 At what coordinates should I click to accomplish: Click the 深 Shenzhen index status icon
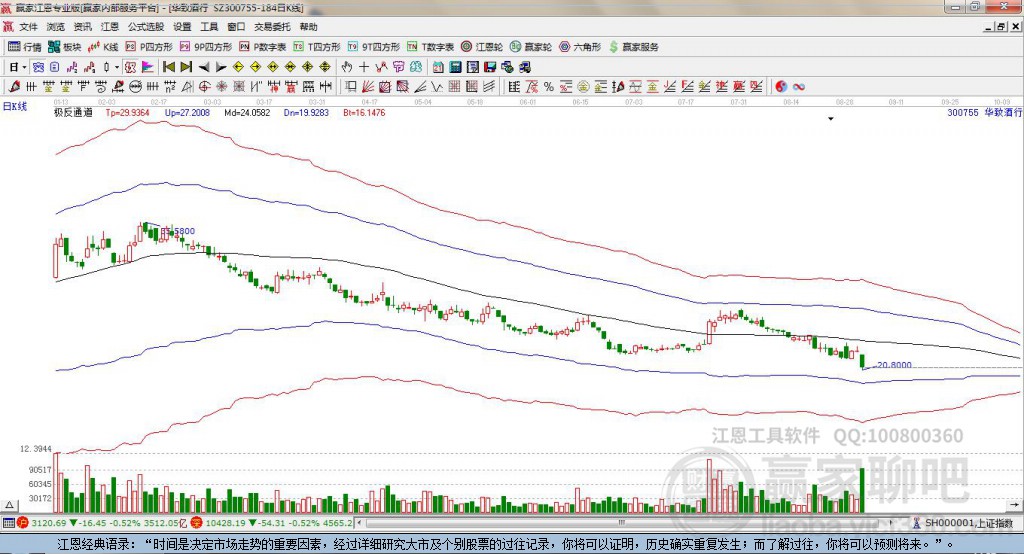point(196,523)
